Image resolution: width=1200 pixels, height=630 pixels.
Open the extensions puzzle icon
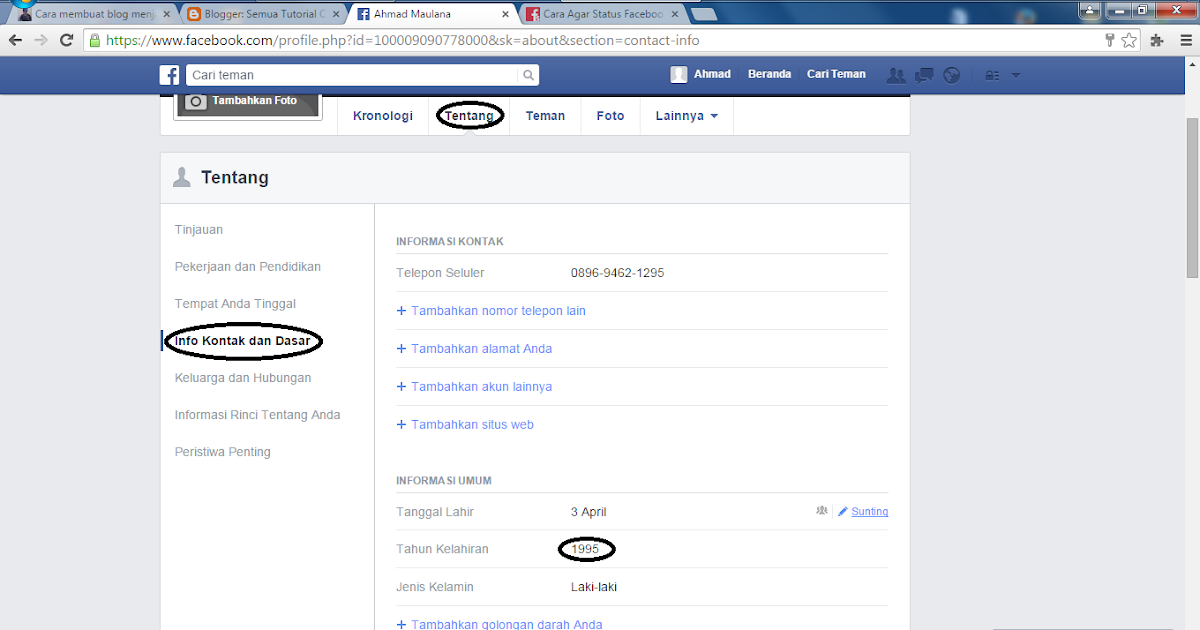(x=1157, y=40)
